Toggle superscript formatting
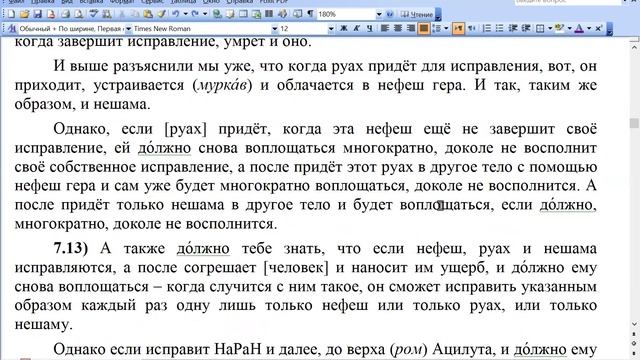Screen dimensions: 640x360 (x=598, y=29)
